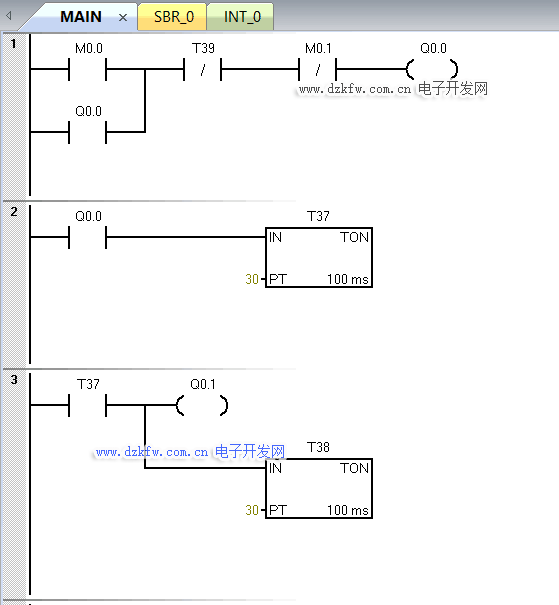The image size is (559, 605).
Task: Switch to the SBR_0 tab
Action: point(173,17)
